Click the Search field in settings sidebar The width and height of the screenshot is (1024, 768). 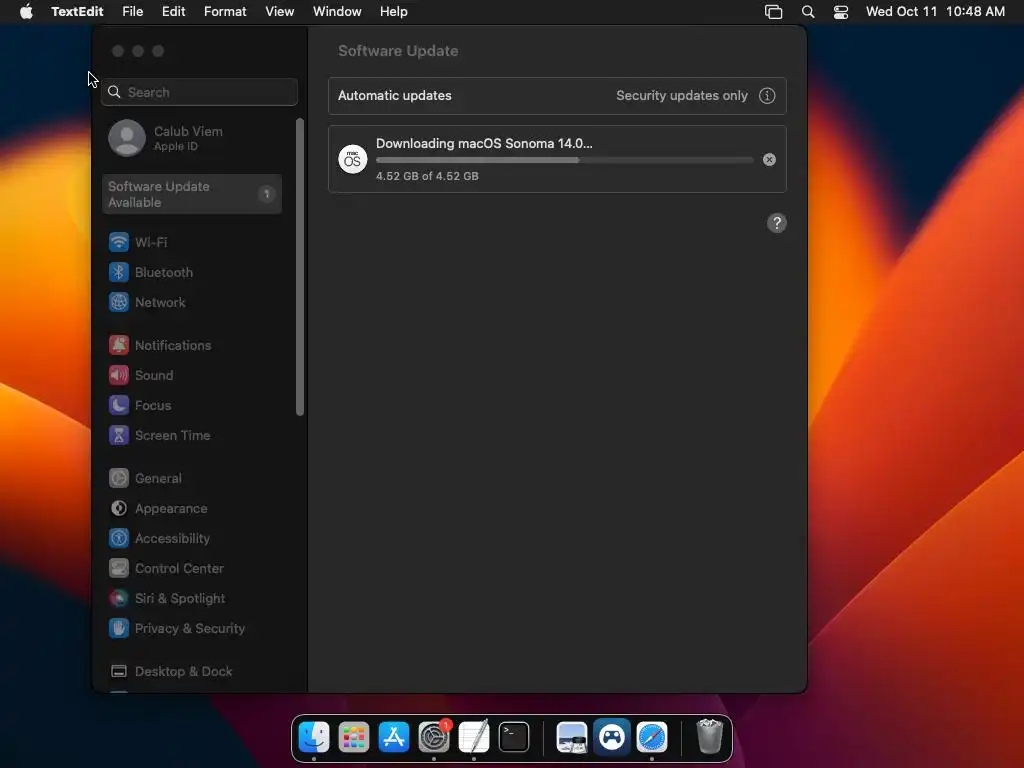click(x=200, y=92)
